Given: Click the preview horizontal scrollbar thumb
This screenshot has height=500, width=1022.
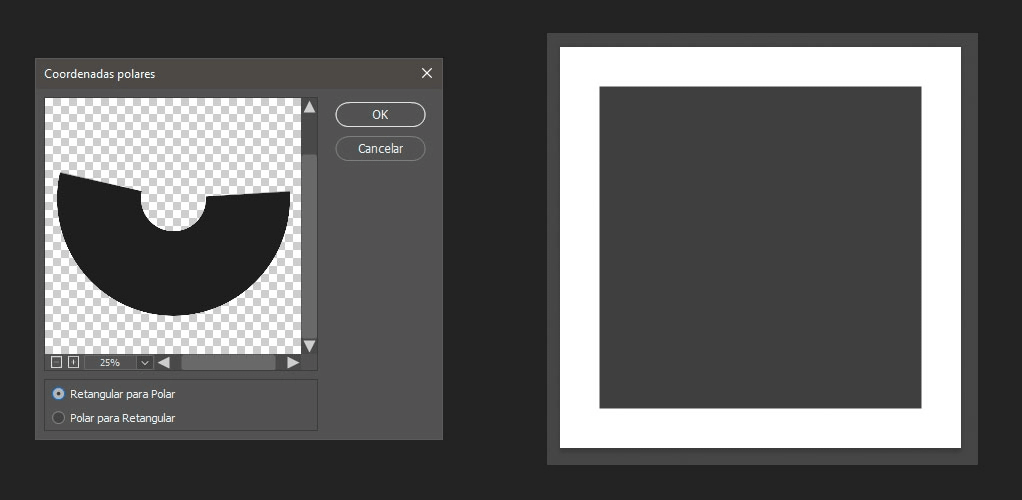Looking at the screenshot, I should point(228,362).
